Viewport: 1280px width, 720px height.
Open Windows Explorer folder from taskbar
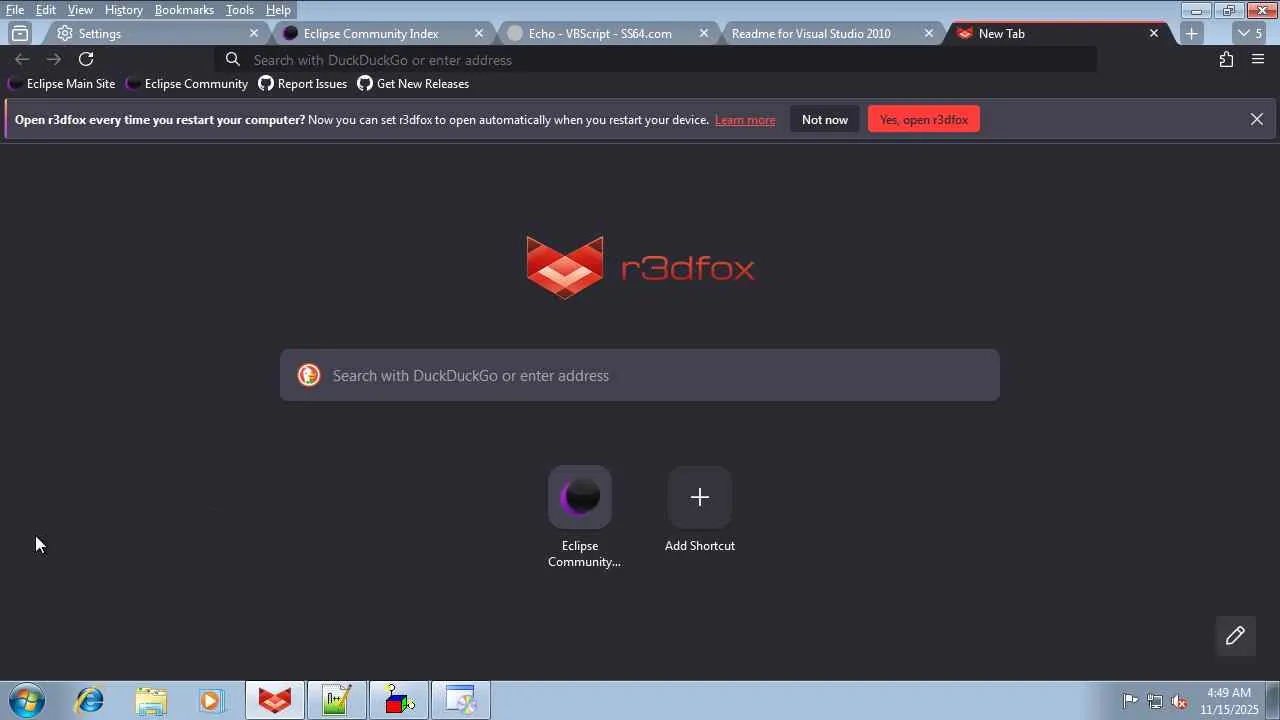[151, 701]
